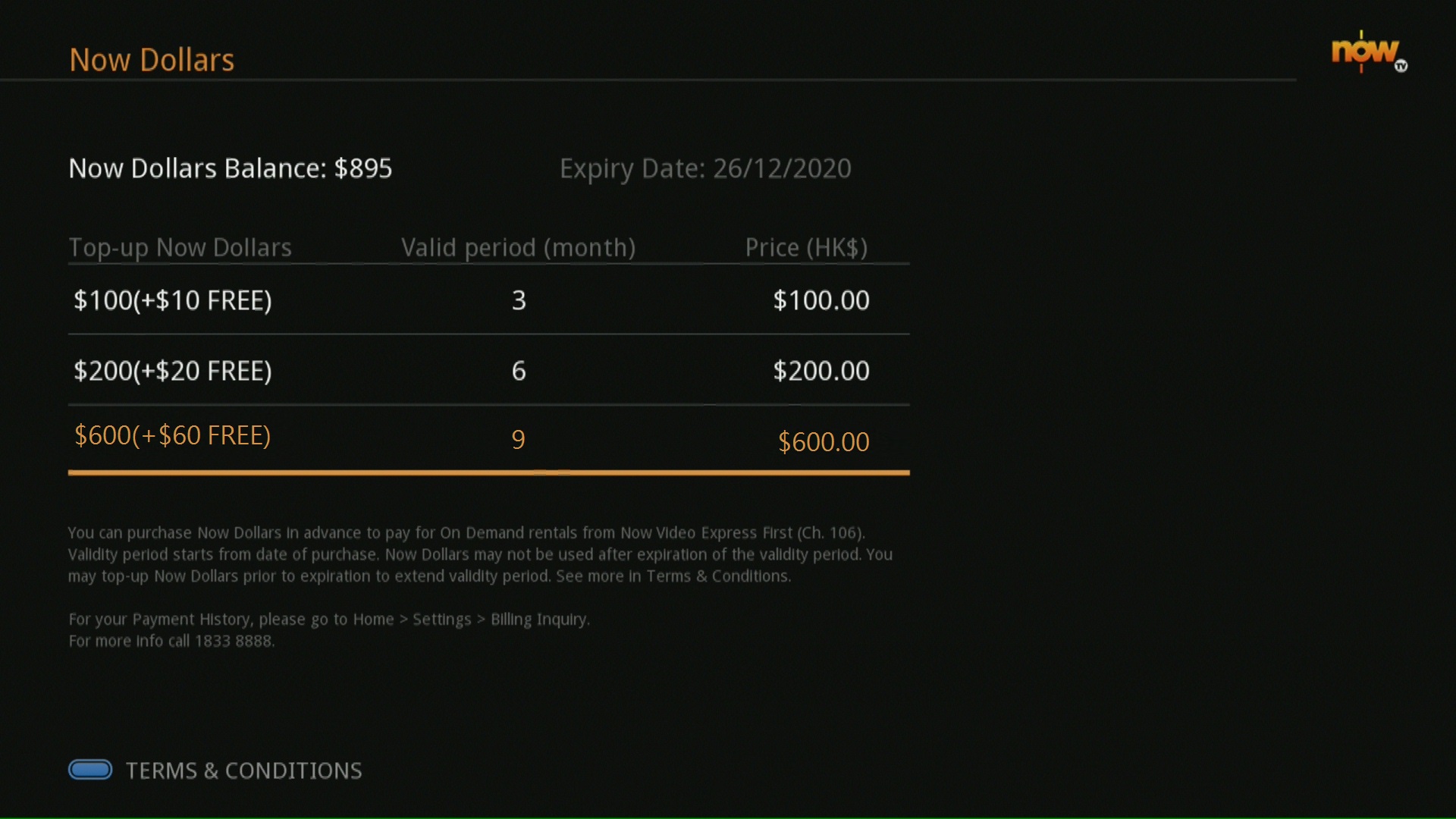Open TERMS & CONDITIONS
Viewport: 1456px width, 819px height.
[x=243, y=770]
